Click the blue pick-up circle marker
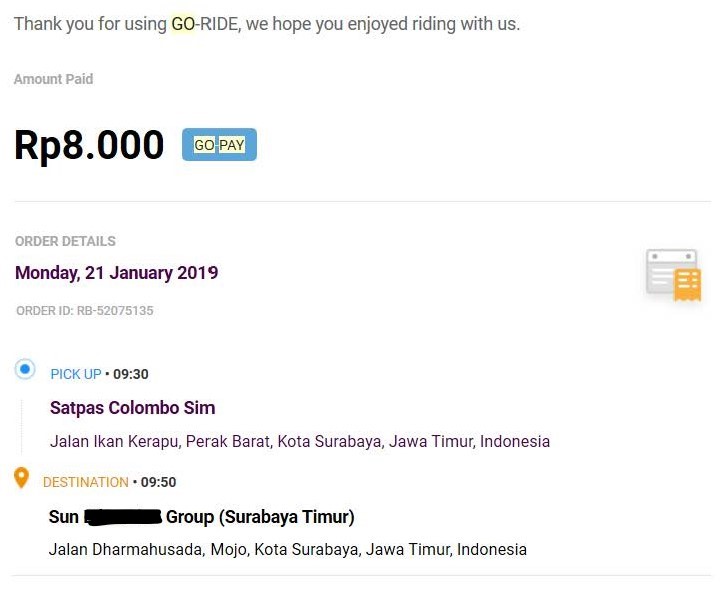725x600 pixels. click(26, 369)
